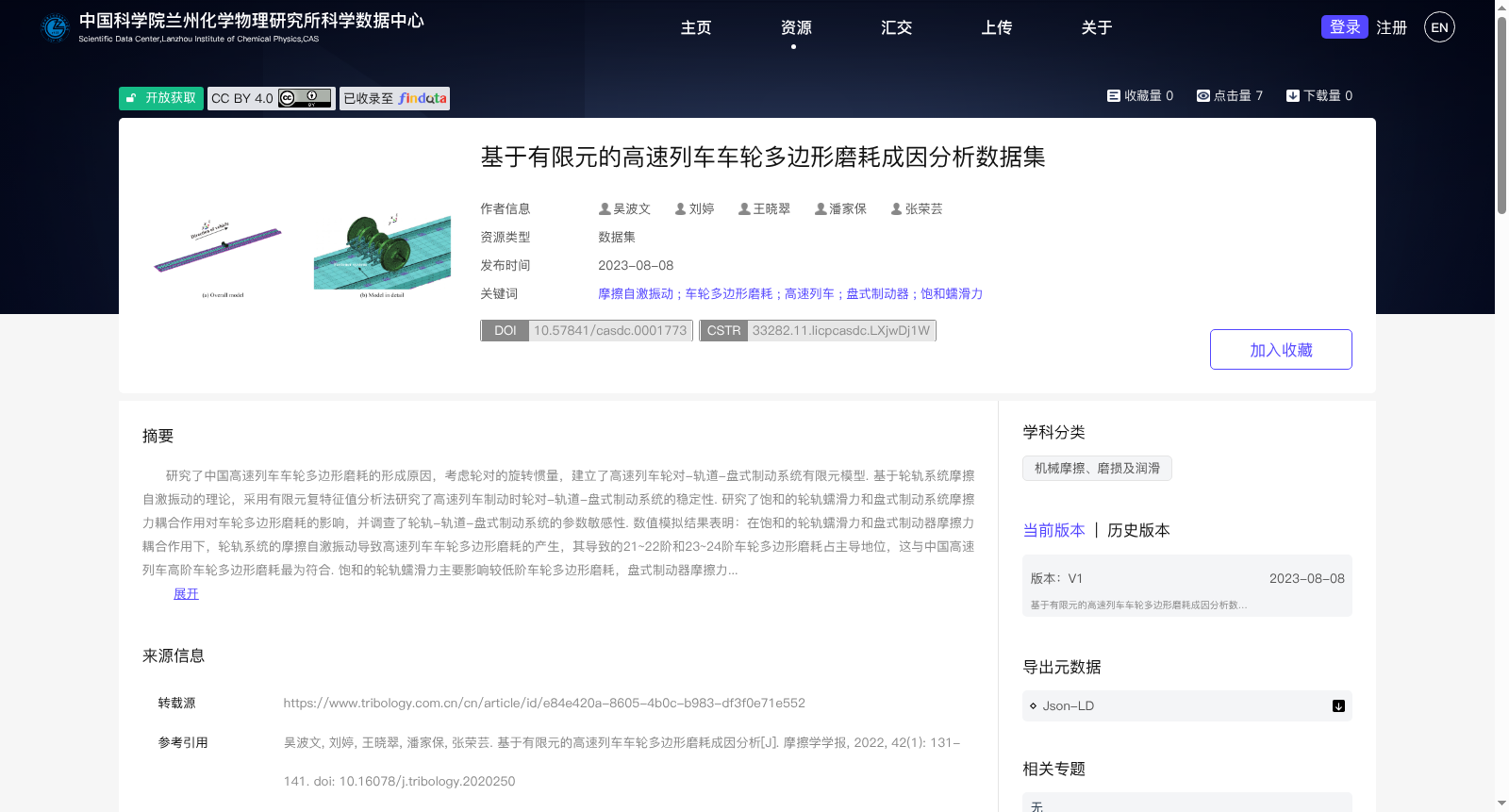This screenshot has width=1509, height=812.
Task: Click author 吴波文
Action: coord(632,208)
